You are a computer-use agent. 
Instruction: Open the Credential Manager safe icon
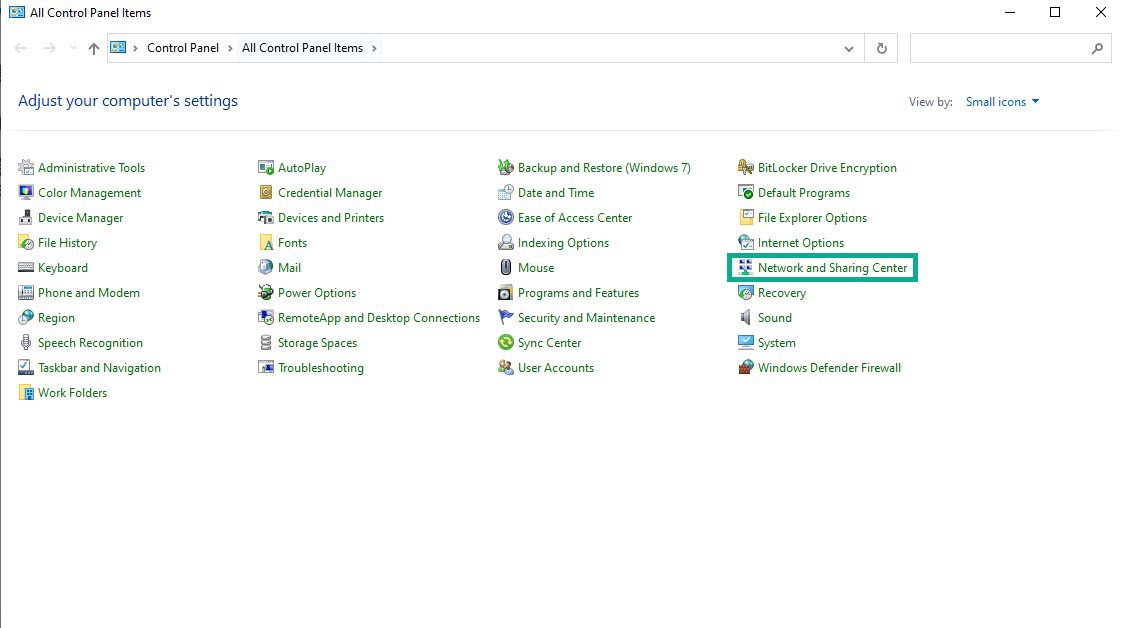[266, 192]
